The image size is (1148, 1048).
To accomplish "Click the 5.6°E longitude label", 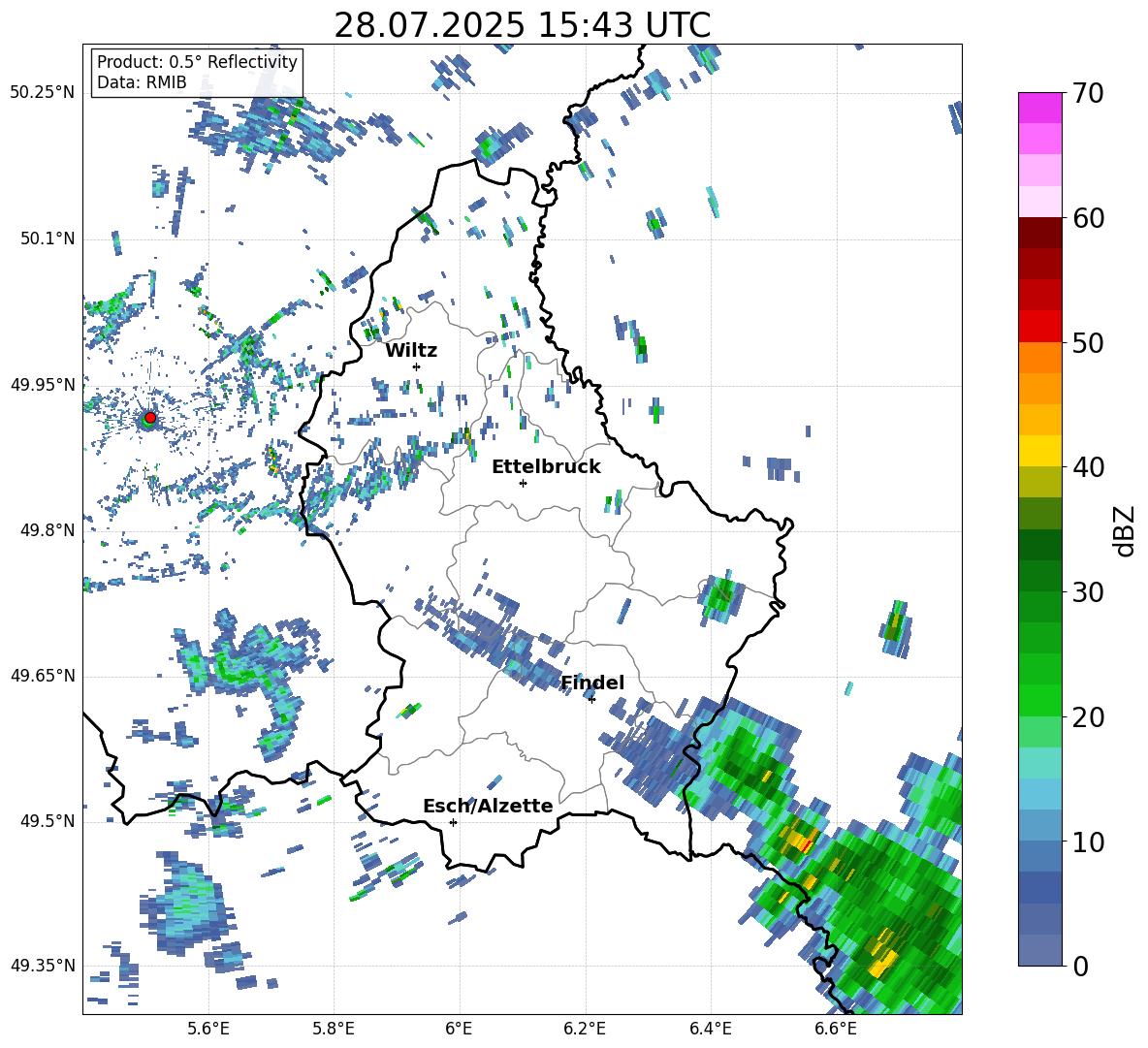I will click(208, 1029).
